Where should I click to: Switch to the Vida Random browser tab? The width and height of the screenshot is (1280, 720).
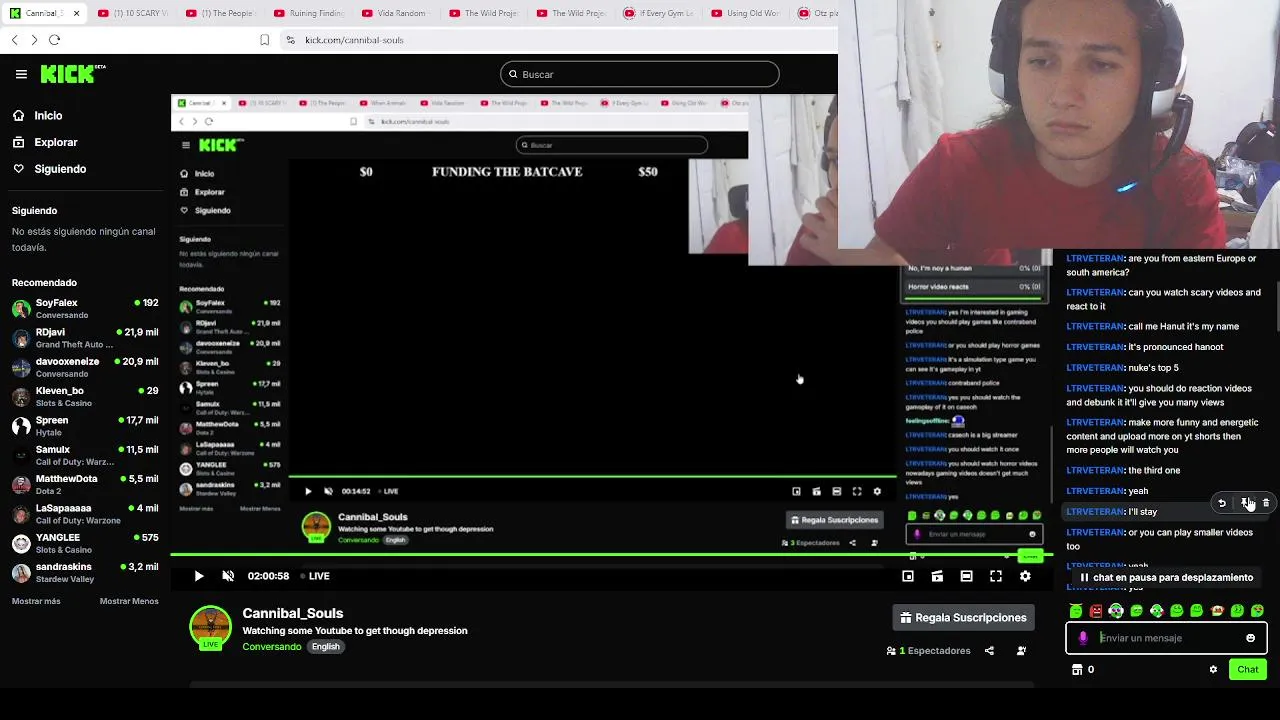tap(394, 13)
